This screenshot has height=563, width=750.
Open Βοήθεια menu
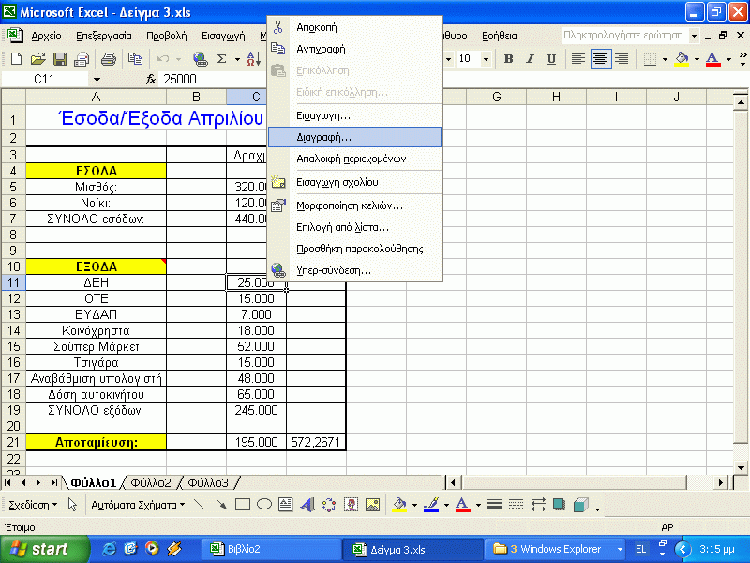(499, 35)
